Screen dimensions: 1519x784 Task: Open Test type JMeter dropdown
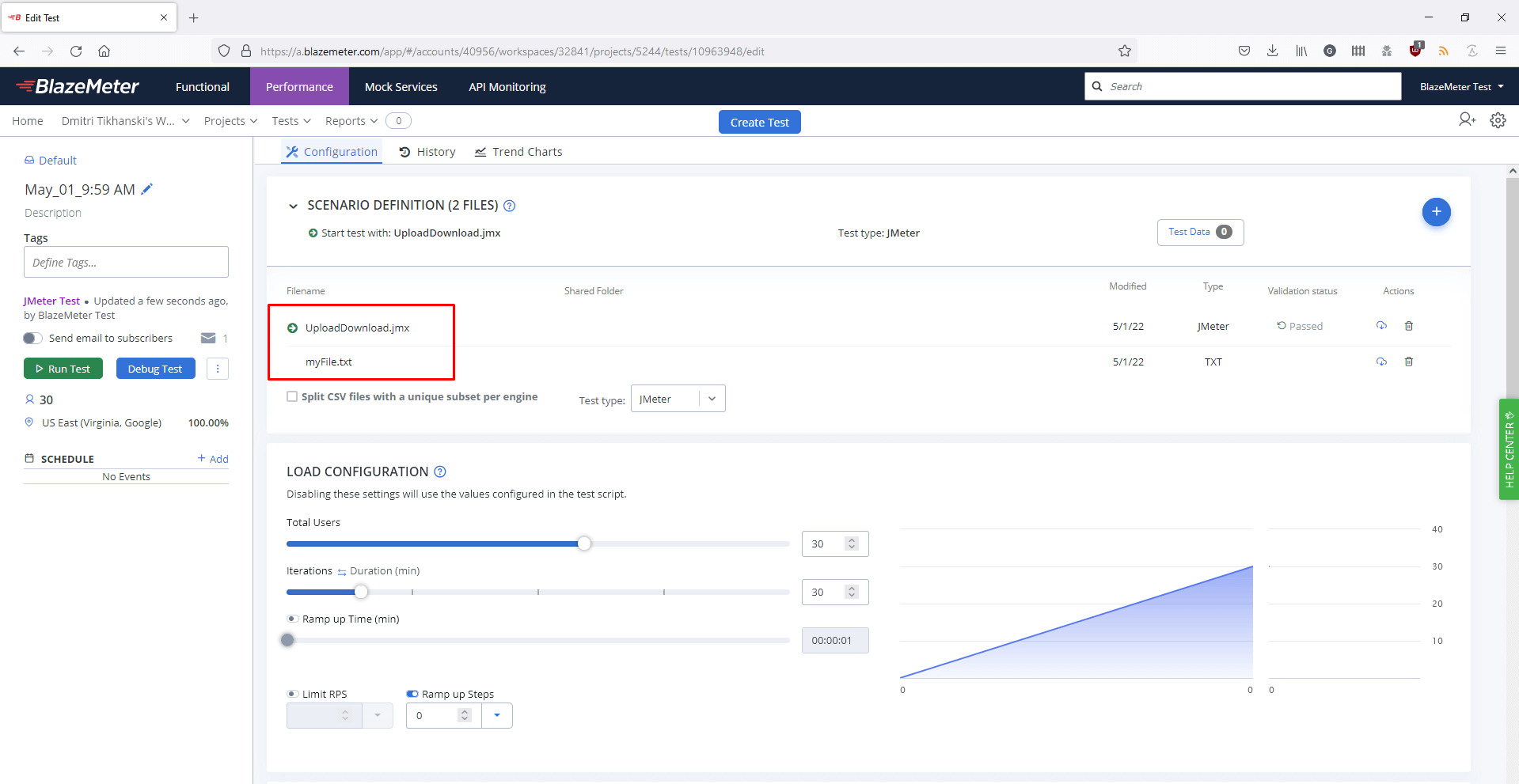[678, 399]
